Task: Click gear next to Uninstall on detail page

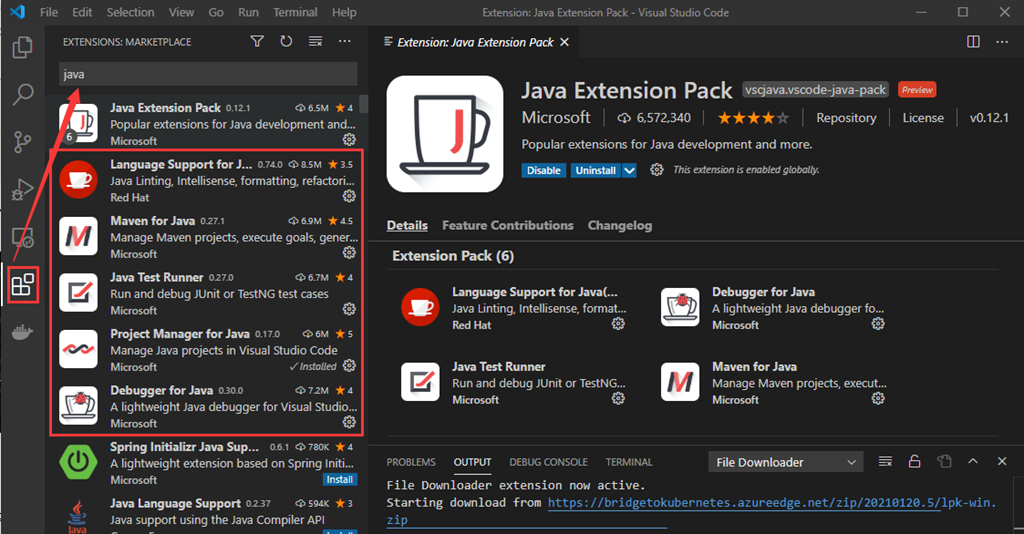Action: (x=656, y=170)
